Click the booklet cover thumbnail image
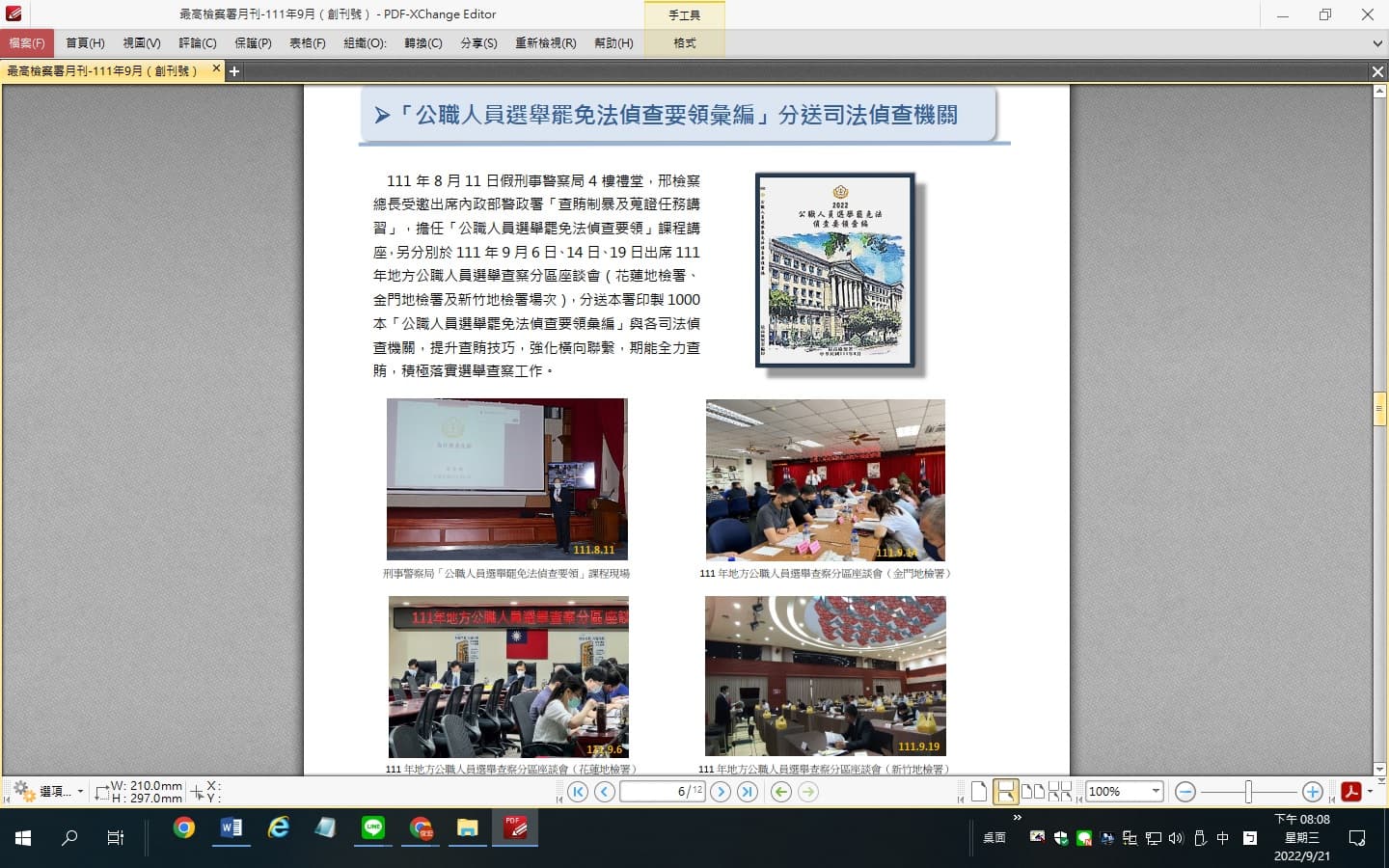Screen dimensions: 1389x868 click(x=835, y=270)
